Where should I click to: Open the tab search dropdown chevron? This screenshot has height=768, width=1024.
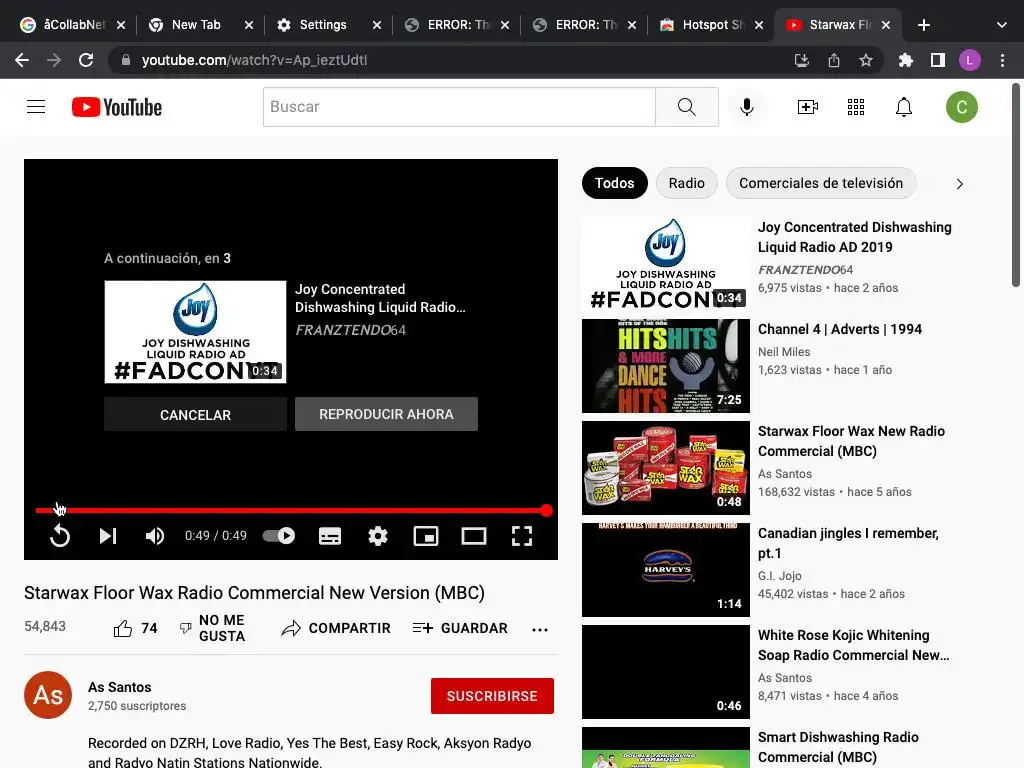click(1001, 25)
